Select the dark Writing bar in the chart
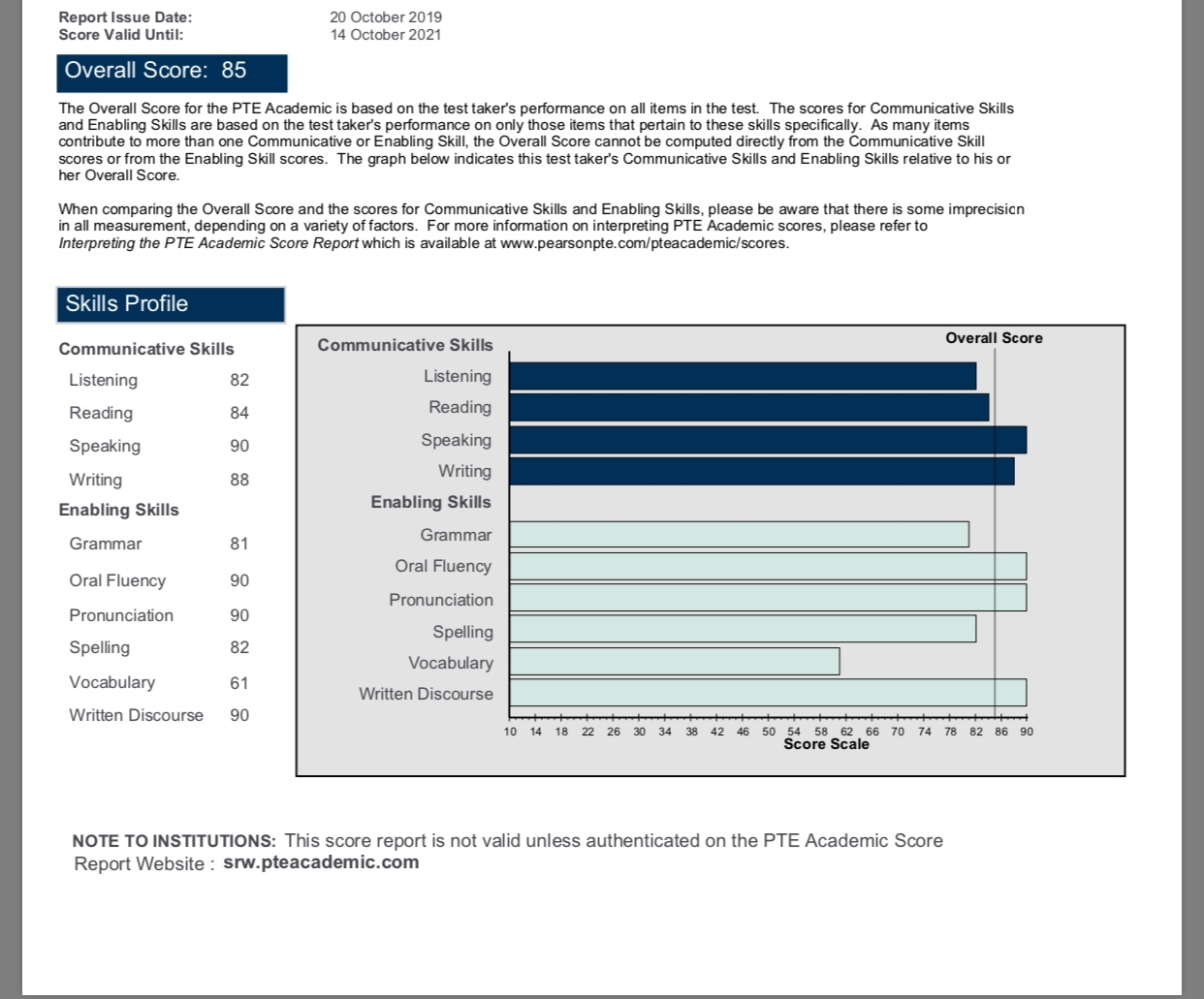Screen dimensions: 1204x999 click(x=761, y=471)
